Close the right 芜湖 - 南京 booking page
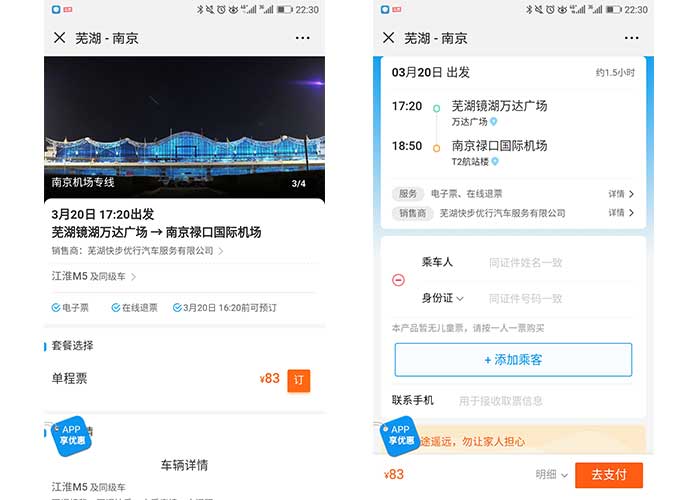Viewport: 700px width, 500px height. (389, 38)
